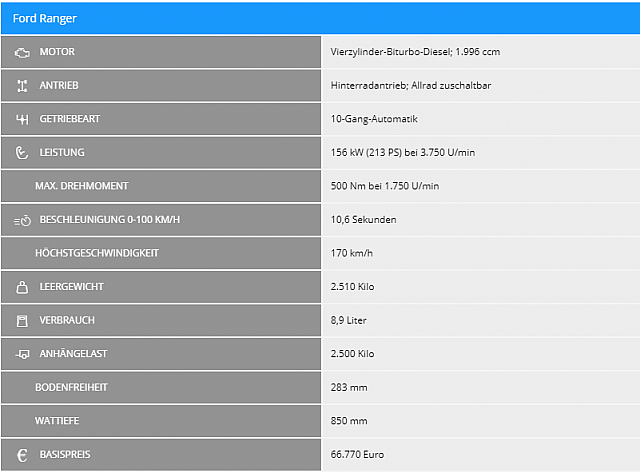Click the 10-Gang-Automatik transmission value

pos(374,119)
